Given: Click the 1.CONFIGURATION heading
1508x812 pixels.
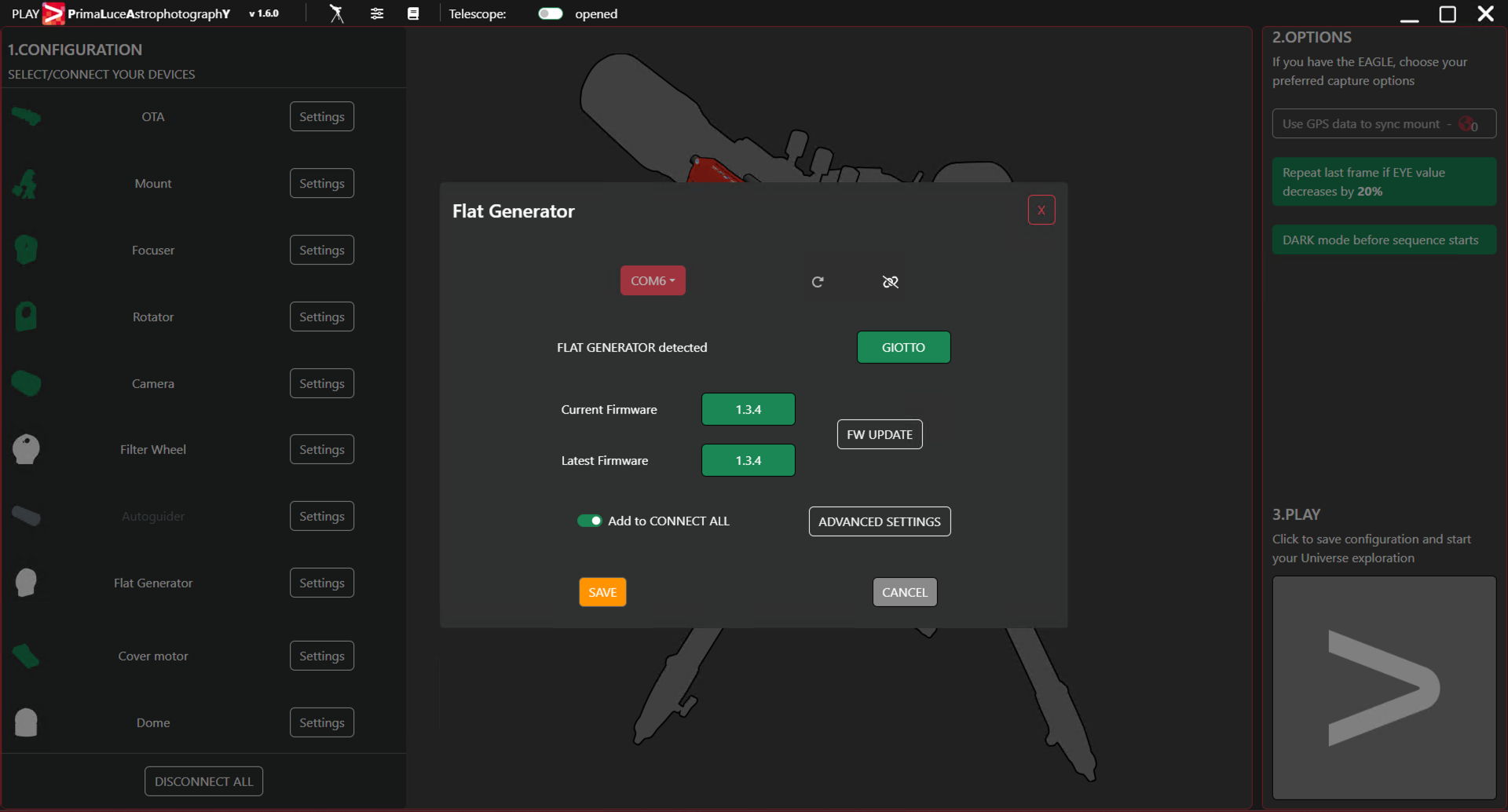Looking at the screenshot, I should click(75, 49).
